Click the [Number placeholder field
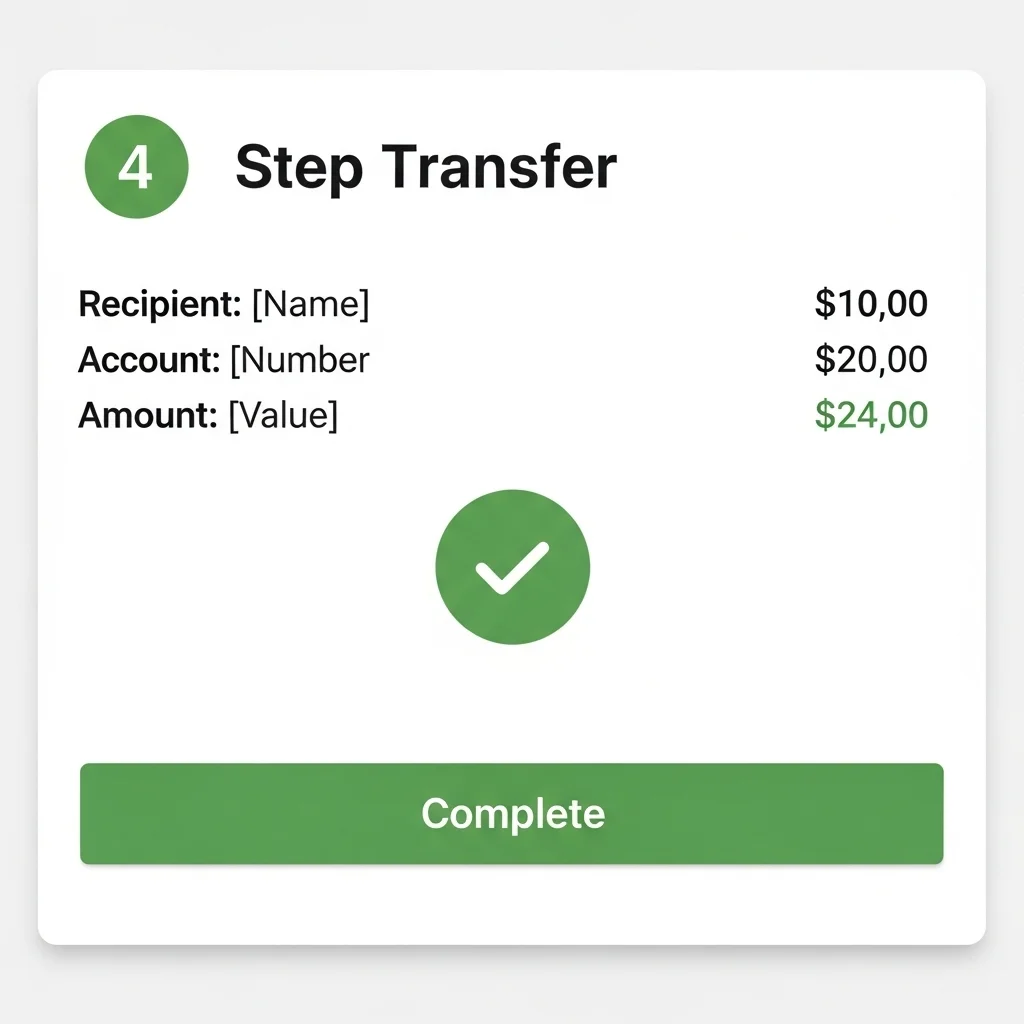The height and width of the screenshot is (1024, 1024). click(299, 360)
